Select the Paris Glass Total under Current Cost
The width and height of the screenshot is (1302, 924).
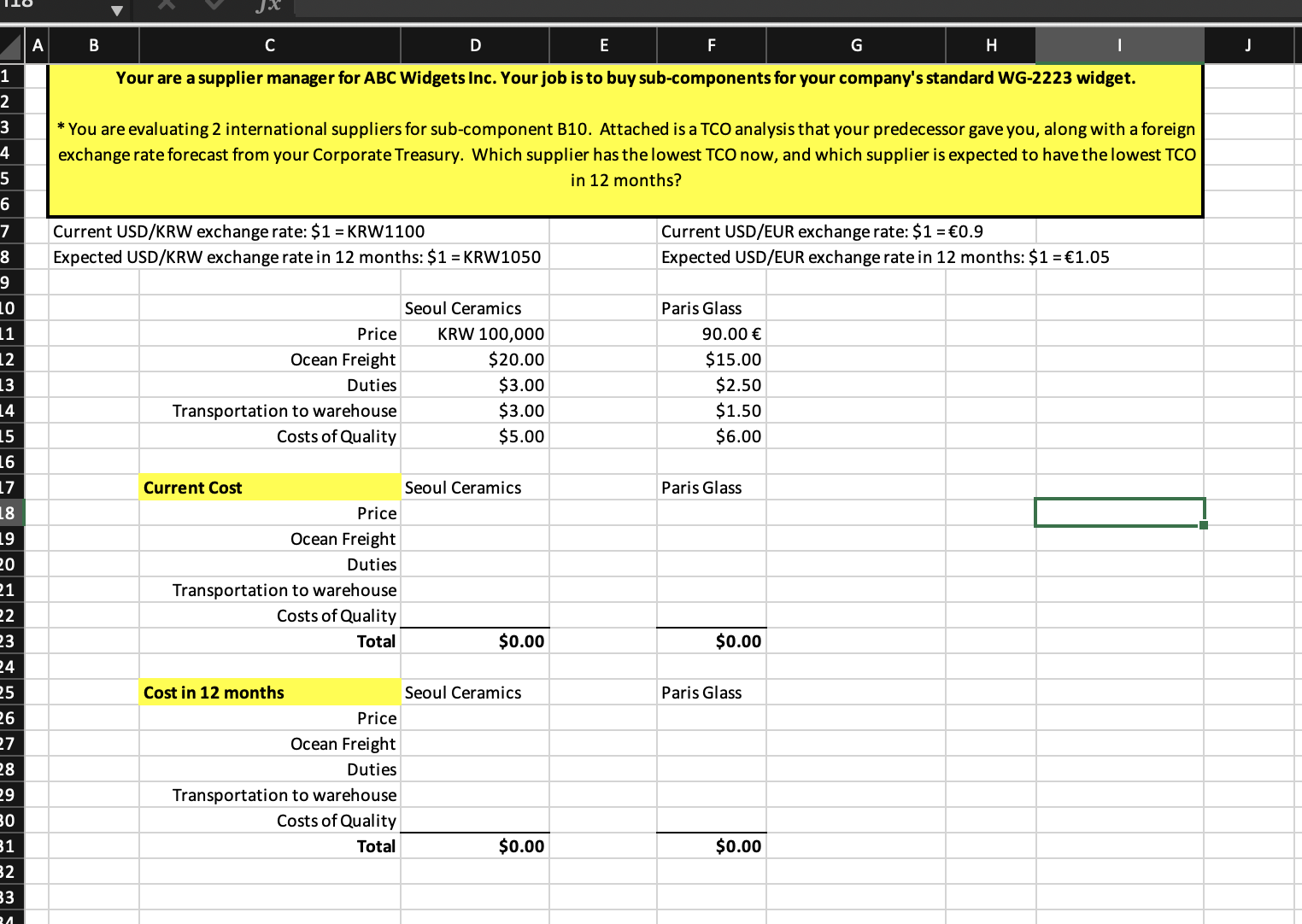712,641
